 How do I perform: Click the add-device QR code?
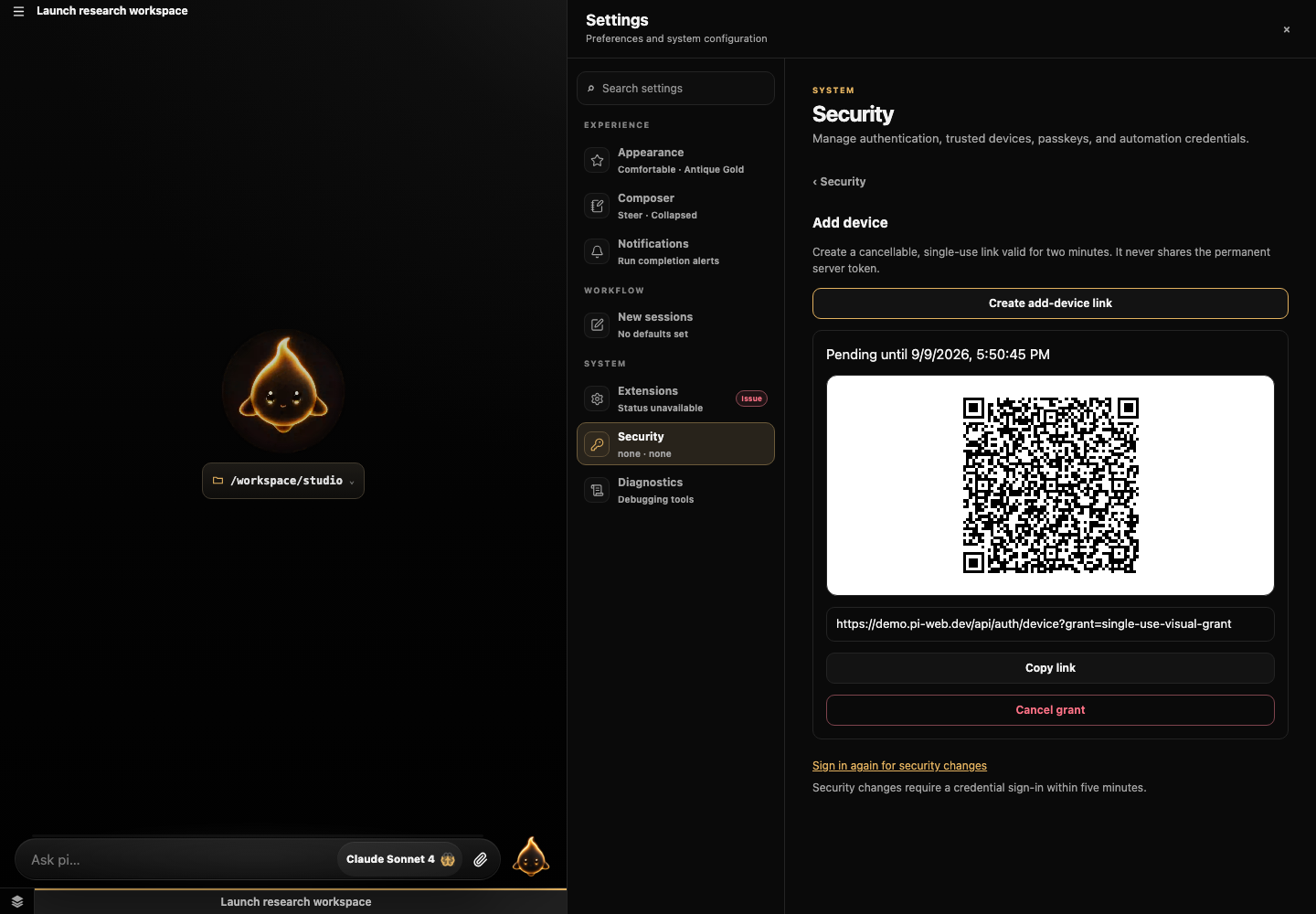pos(1050,485)
